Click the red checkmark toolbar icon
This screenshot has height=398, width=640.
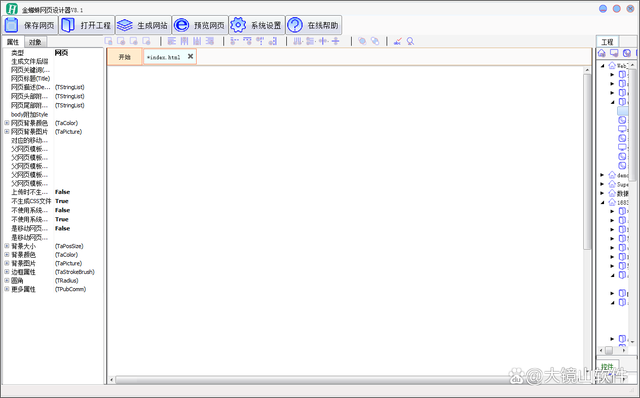398,41
